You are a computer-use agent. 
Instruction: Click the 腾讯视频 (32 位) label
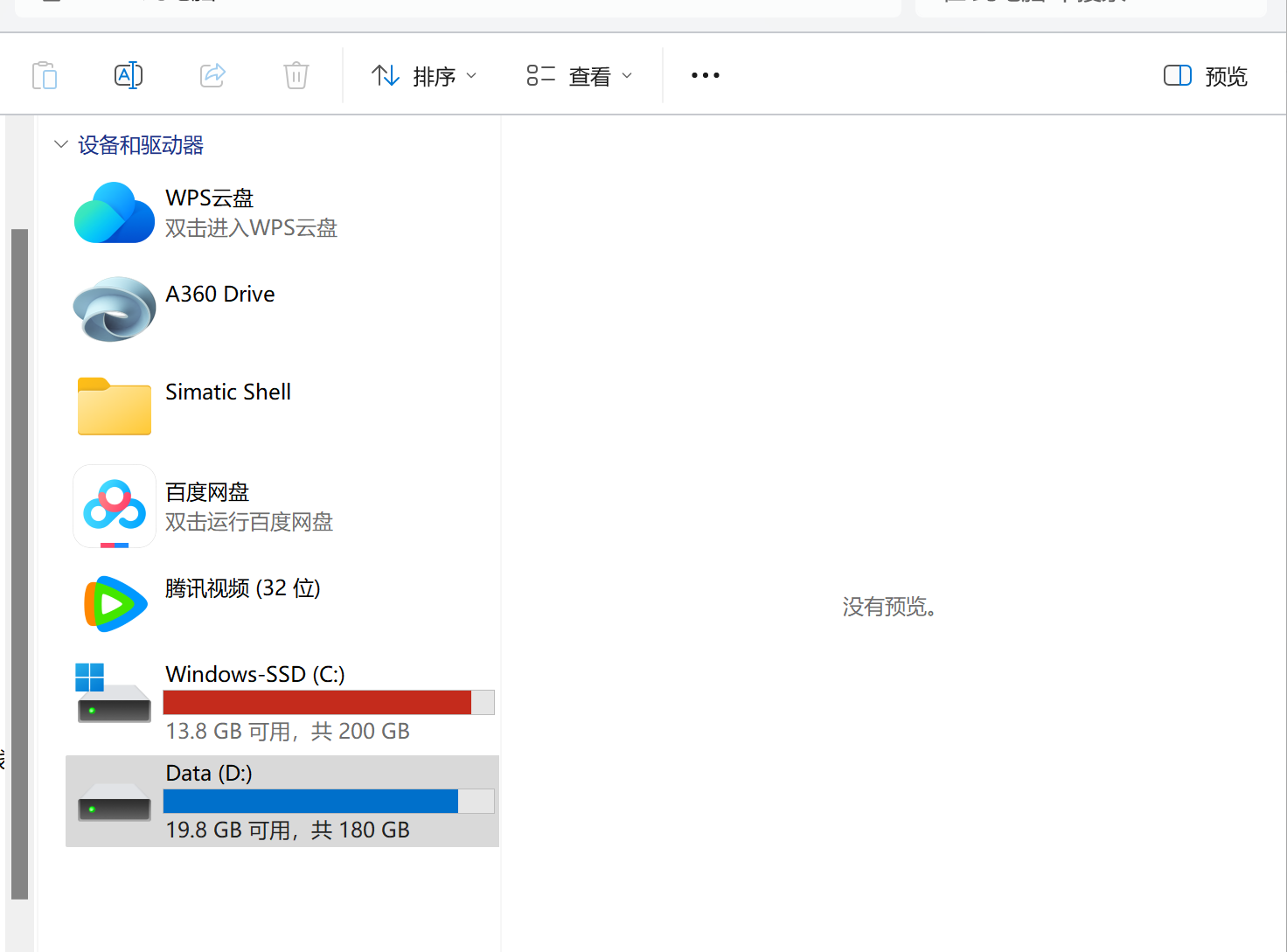coord(243,588)
